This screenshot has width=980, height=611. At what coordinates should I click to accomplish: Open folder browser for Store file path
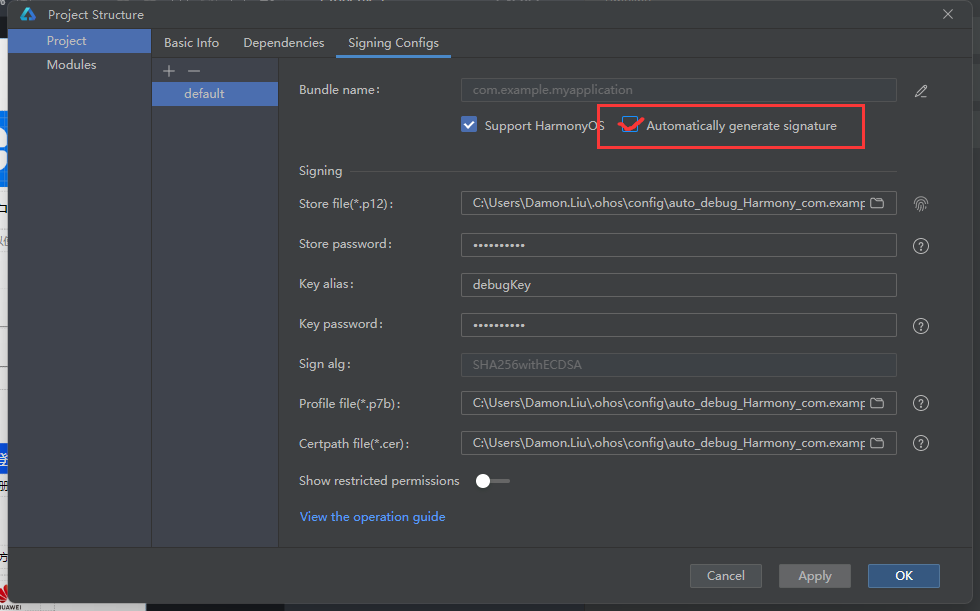[877, 203]
